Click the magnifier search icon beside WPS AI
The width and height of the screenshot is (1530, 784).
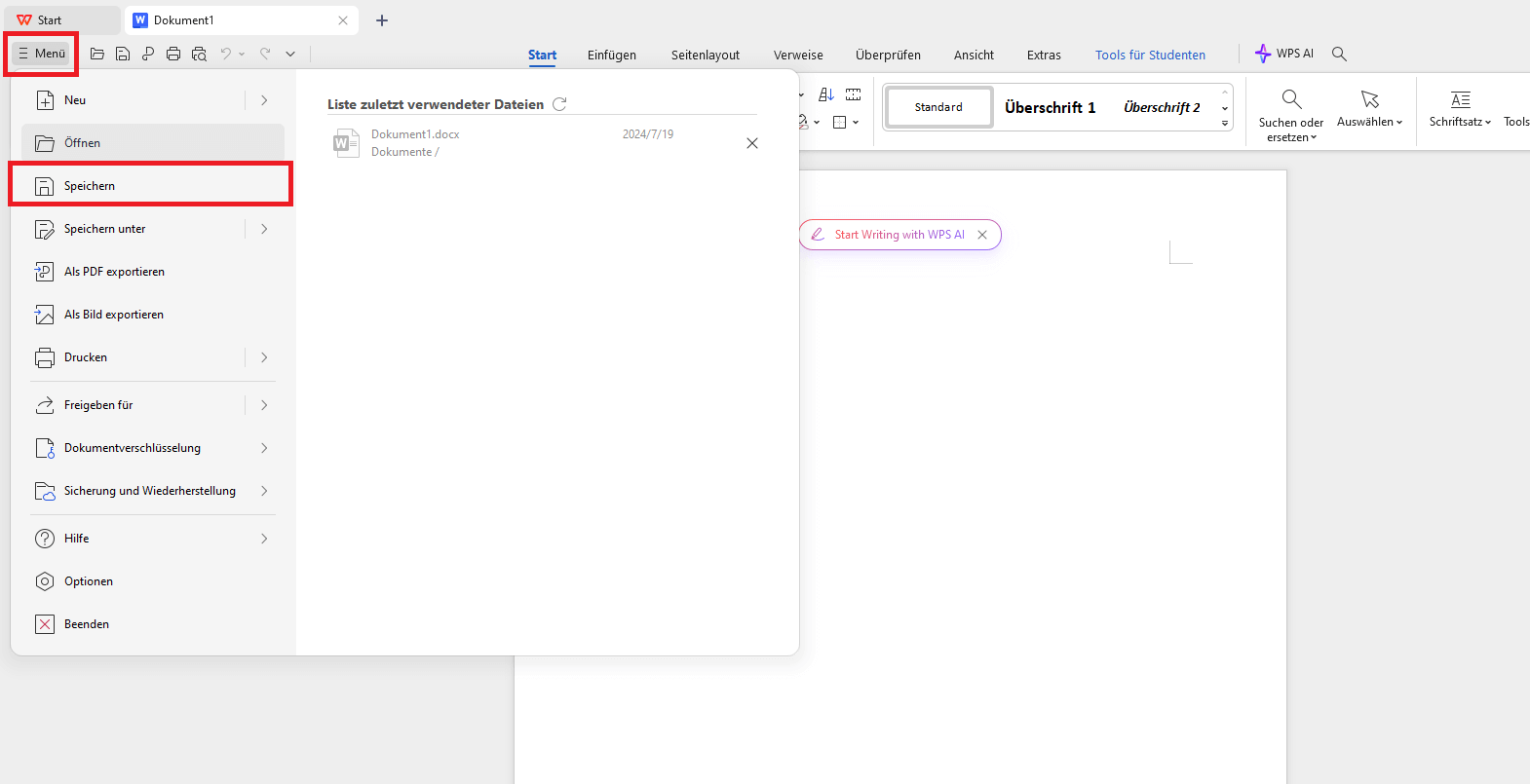1339,54
